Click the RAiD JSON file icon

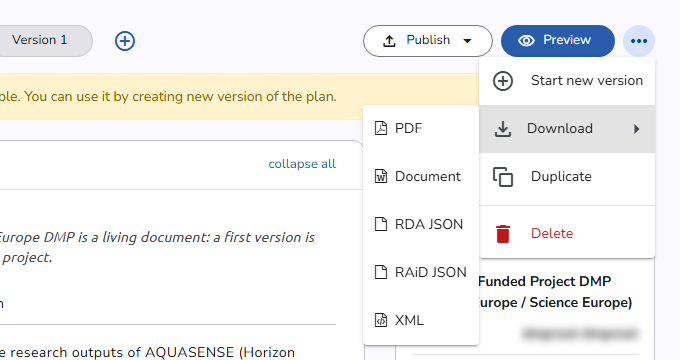[x=381, y=272]
